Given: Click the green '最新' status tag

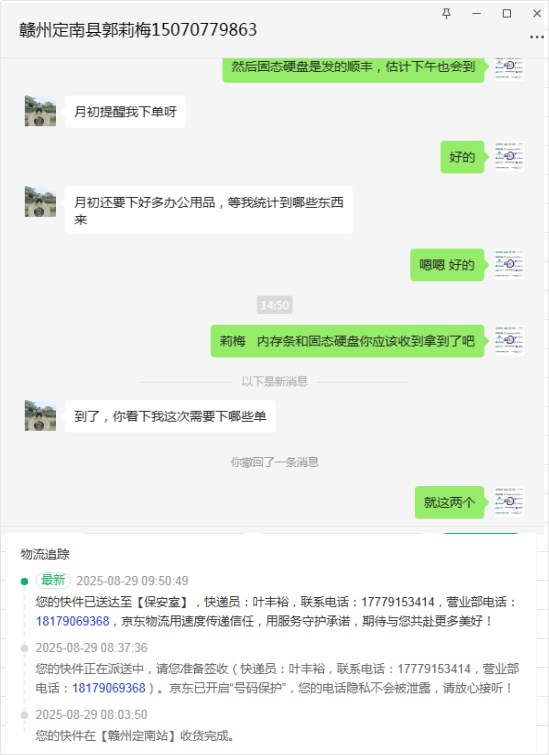Looking at the screenshot, I should point(53,580).
